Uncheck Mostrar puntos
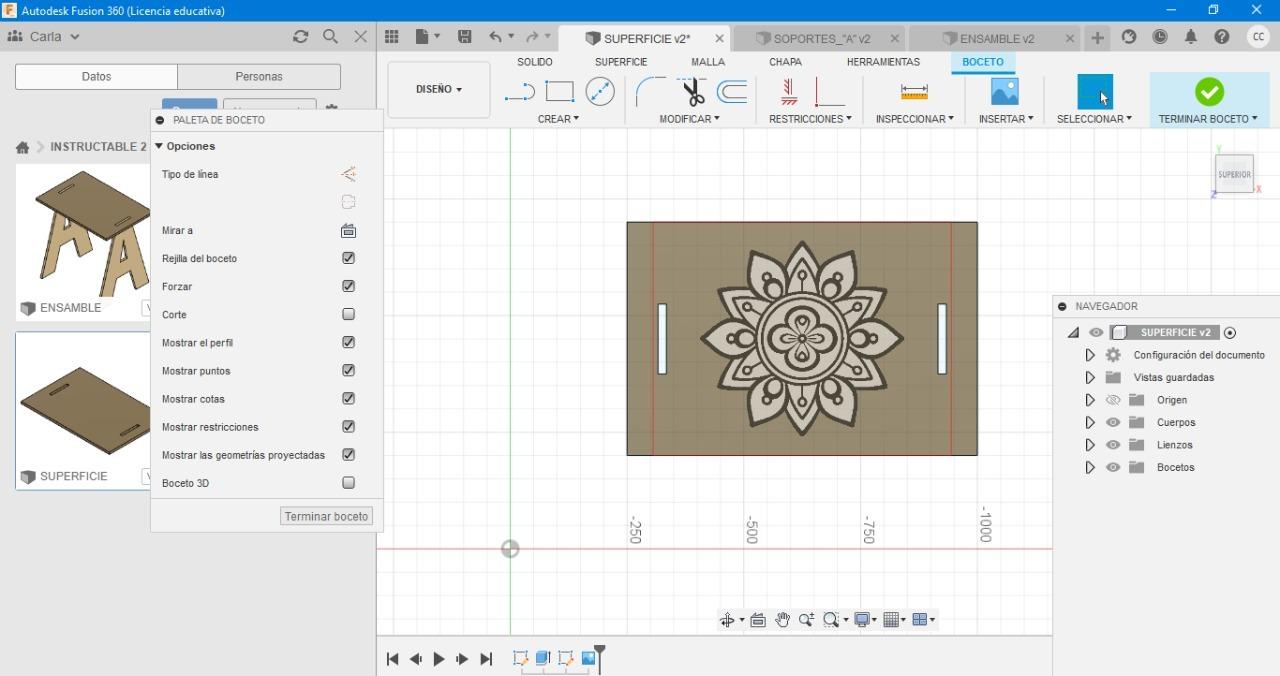1280x676 pixels. (x=348, y=370)
